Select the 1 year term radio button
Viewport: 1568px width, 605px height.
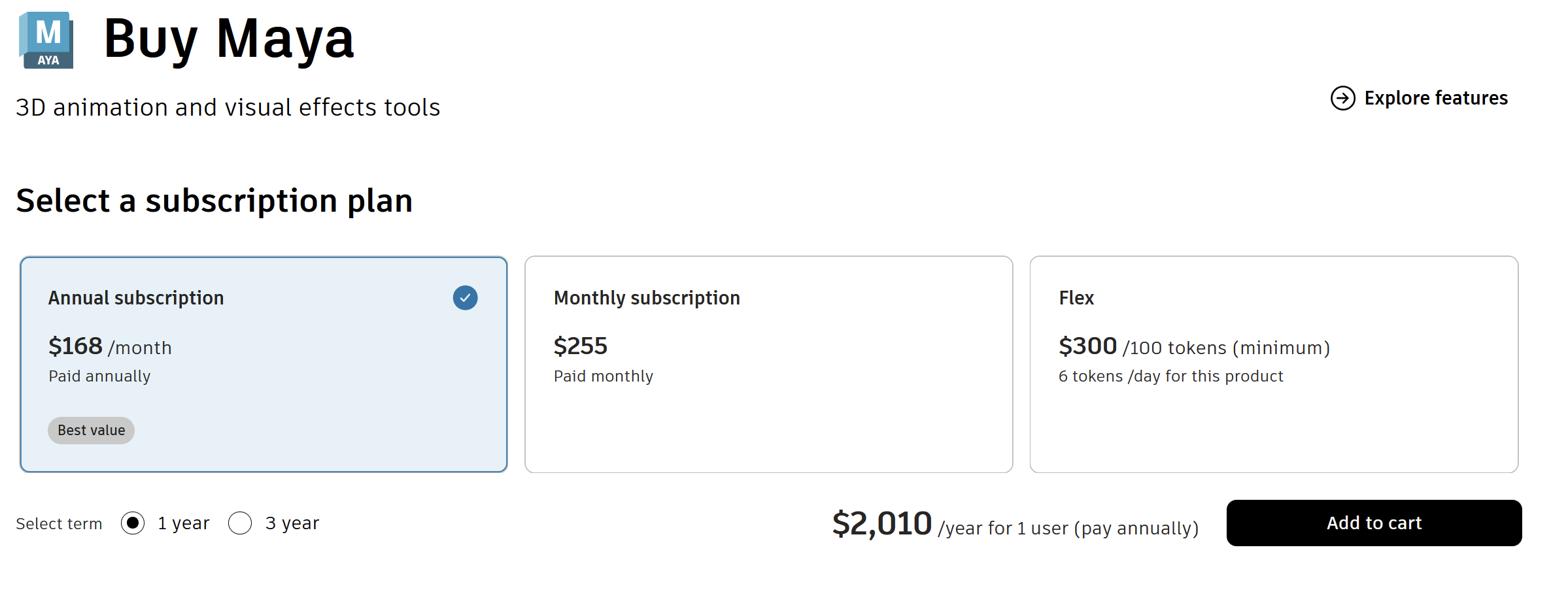133,523
